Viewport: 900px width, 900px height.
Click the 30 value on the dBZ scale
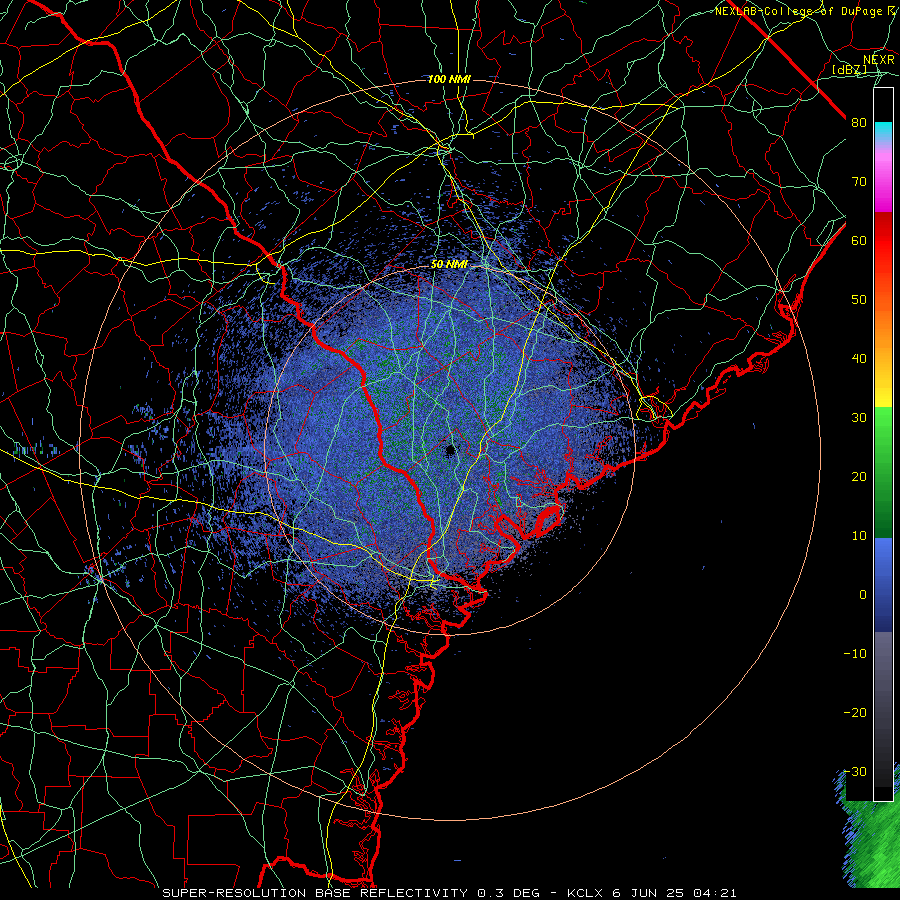(x=859, y=418)
